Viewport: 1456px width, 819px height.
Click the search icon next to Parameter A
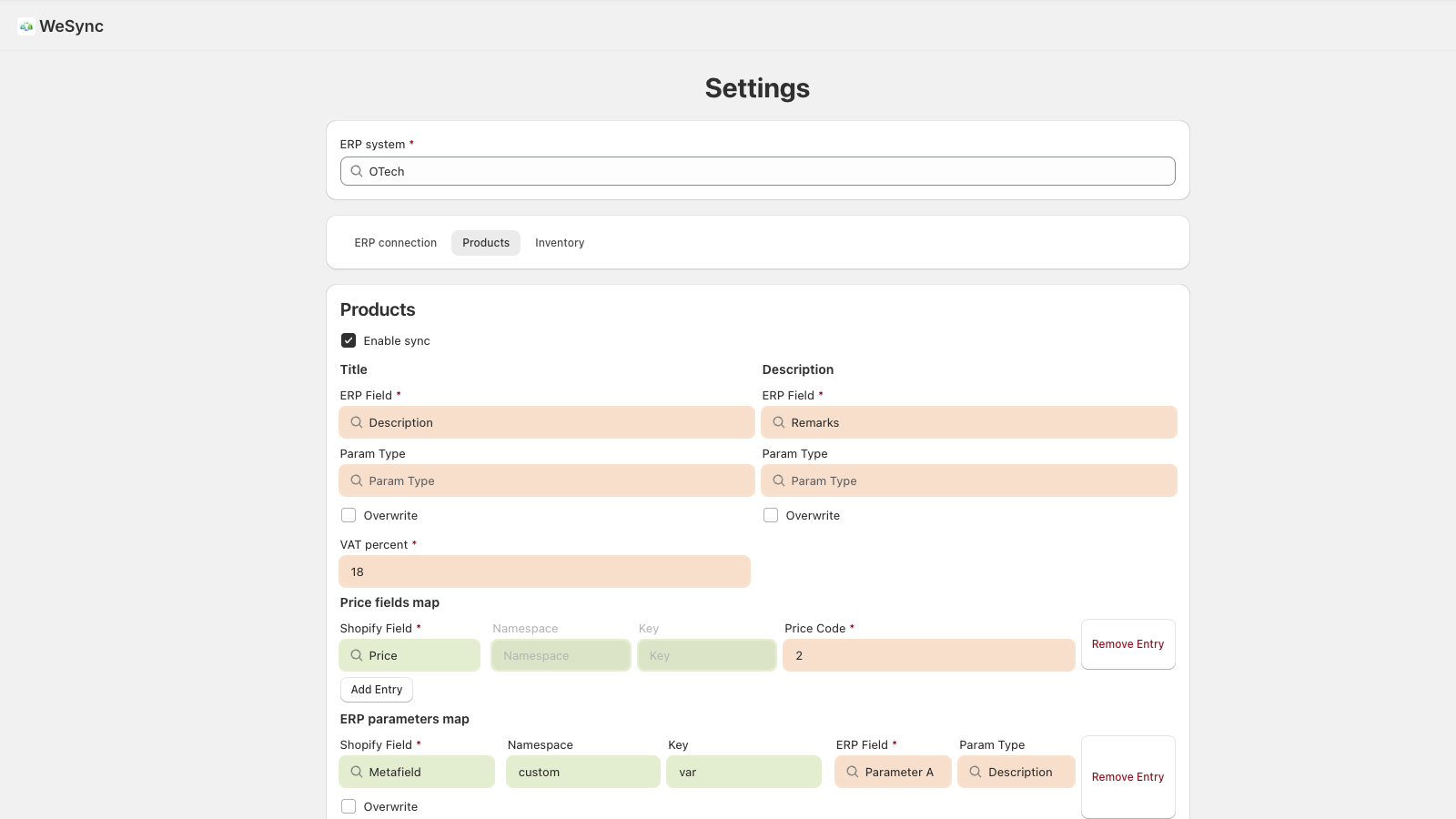click(x=853, y=772)
